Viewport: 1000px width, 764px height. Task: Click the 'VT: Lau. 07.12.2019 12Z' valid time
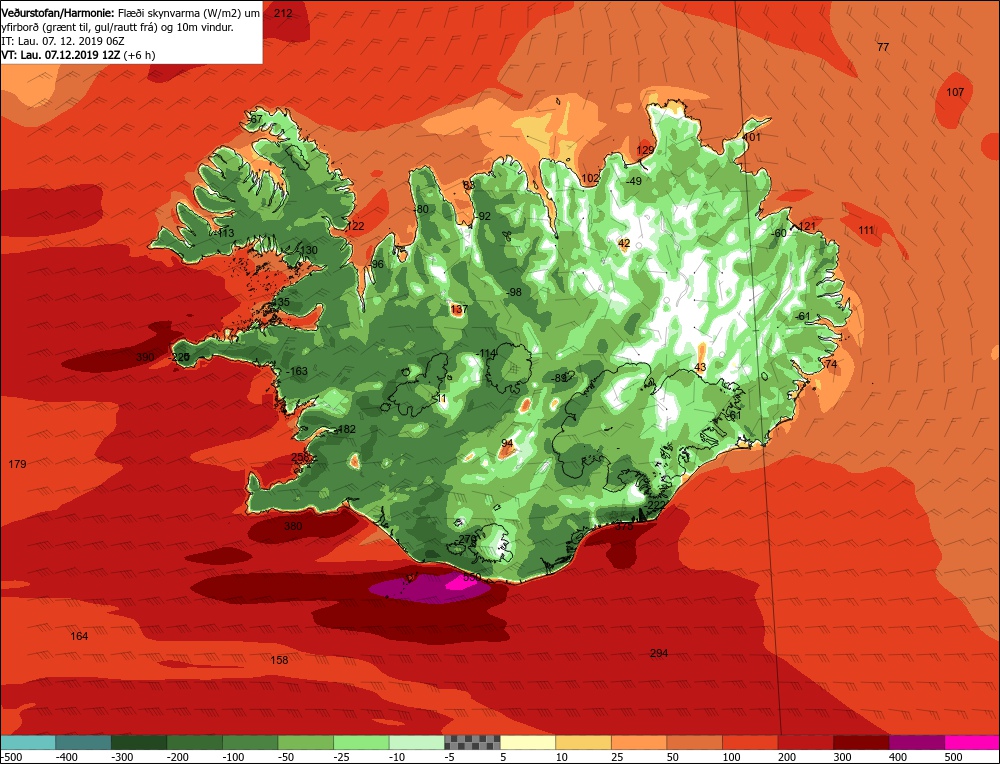tap(61, 55)
